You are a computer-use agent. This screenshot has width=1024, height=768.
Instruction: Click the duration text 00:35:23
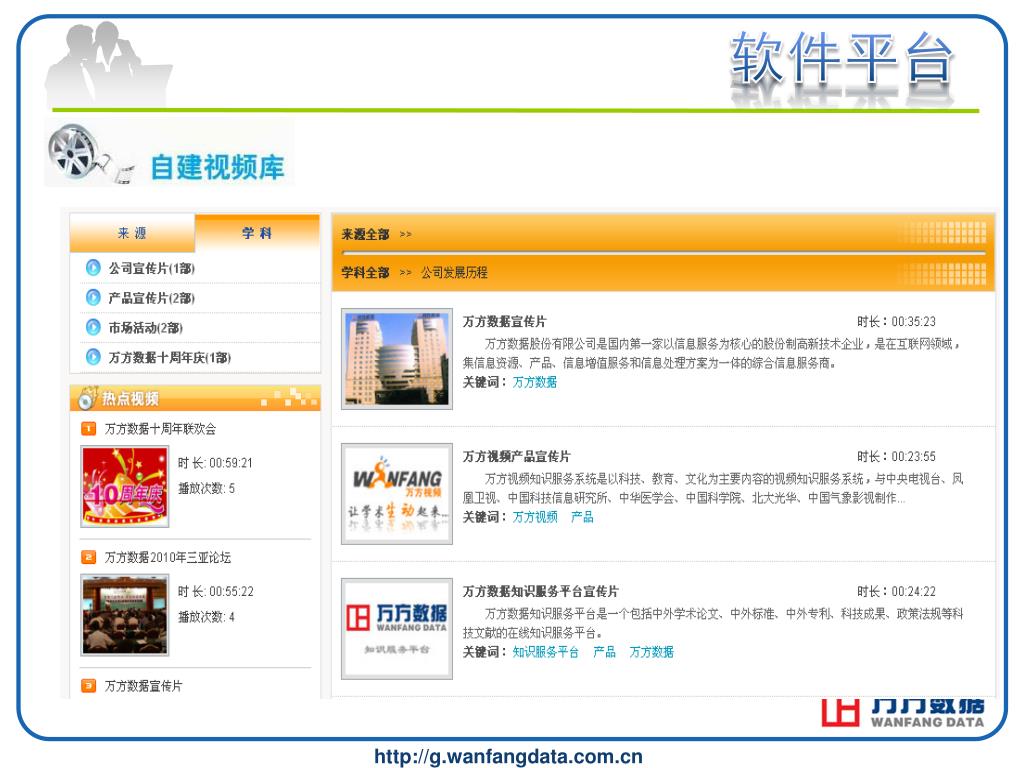point(913,321)
